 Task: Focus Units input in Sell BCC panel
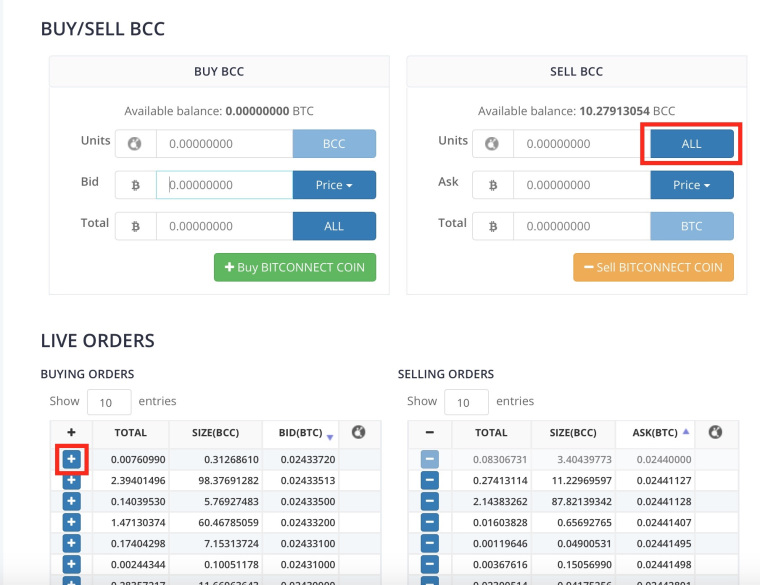click(582, 143)
